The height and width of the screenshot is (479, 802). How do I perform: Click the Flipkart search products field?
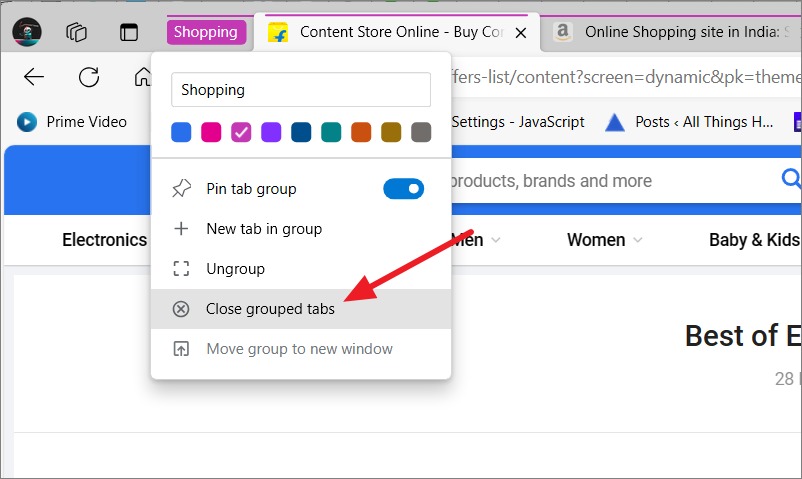[x=614, y=181]
